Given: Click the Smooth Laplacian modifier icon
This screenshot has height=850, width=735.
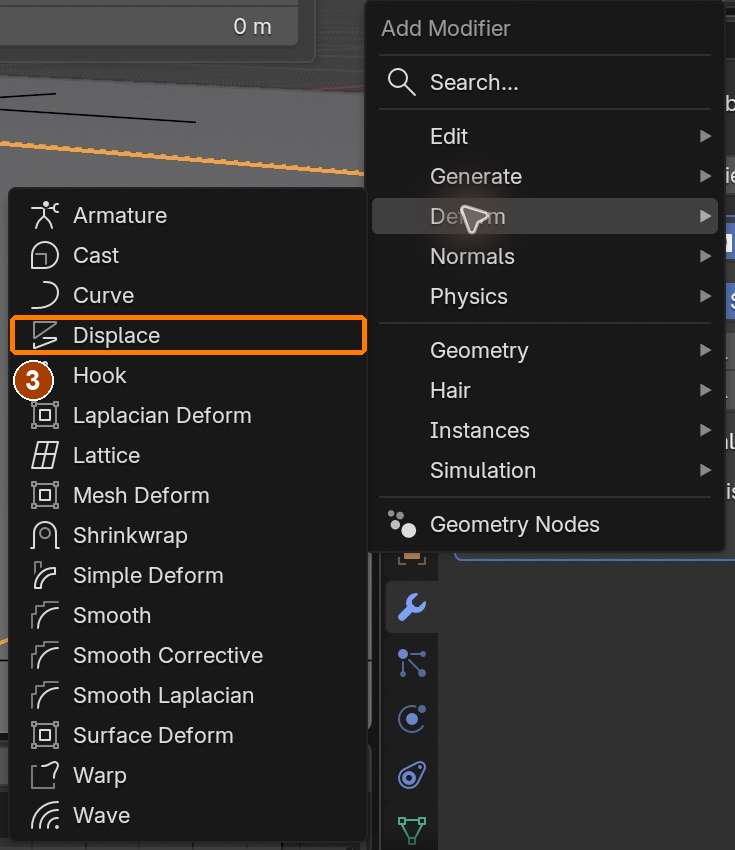Looking at the screenshot, I should 44,696.
